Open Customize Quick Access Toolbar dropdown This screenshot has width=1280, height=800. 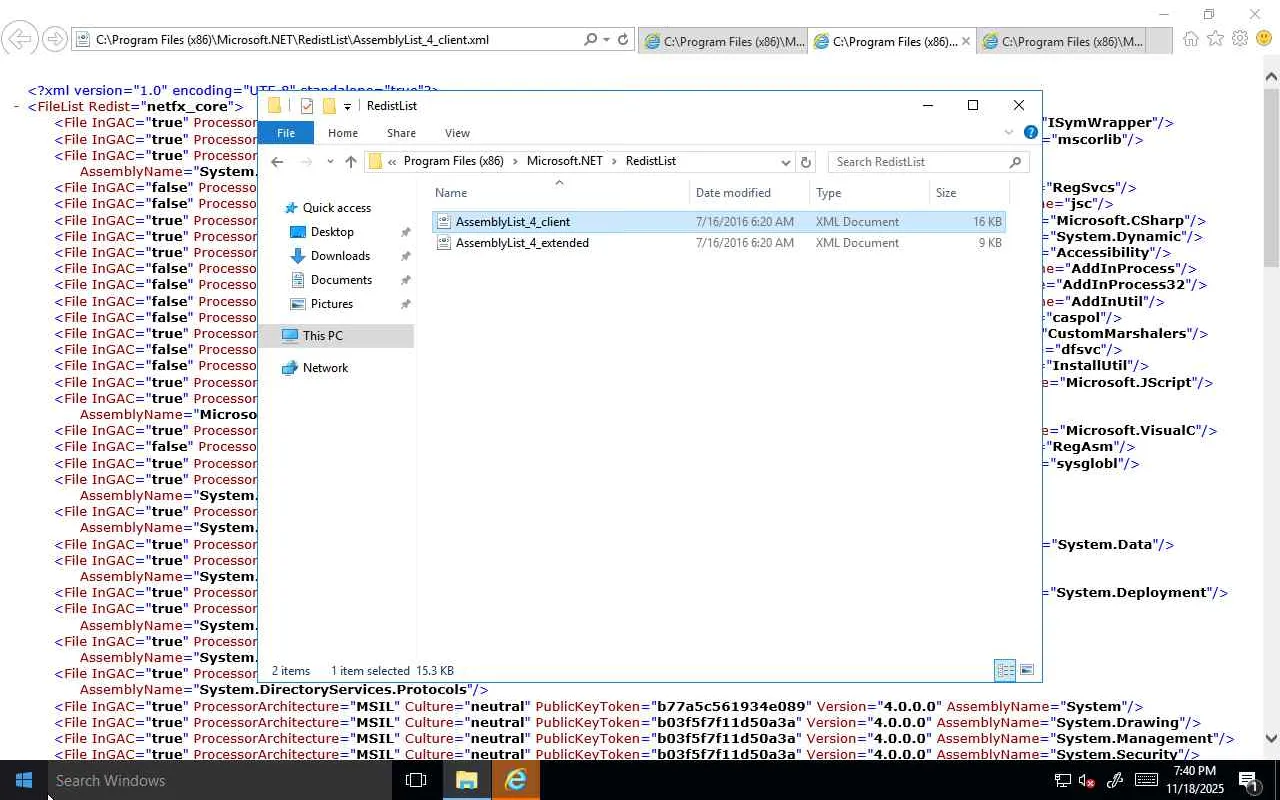[347, 106]
